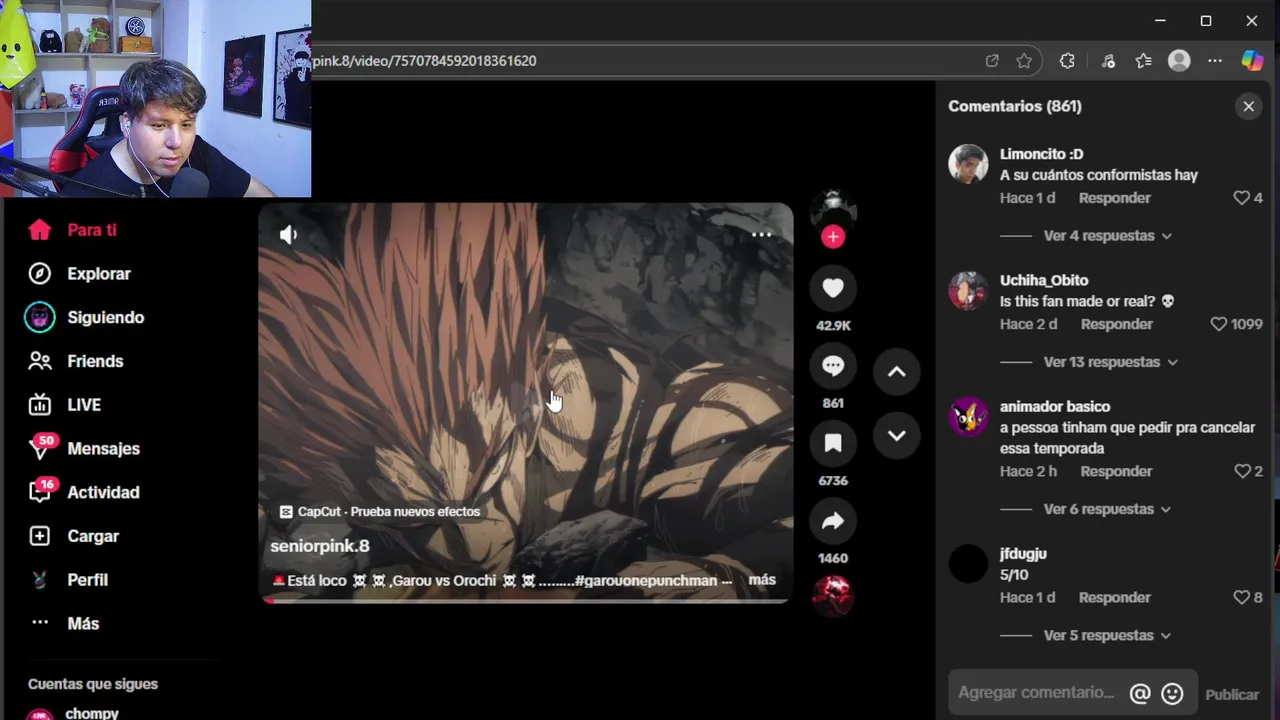Open browser Settings and more menu
Viewport: 1280px width, 720px height.
coord(1215,61)
